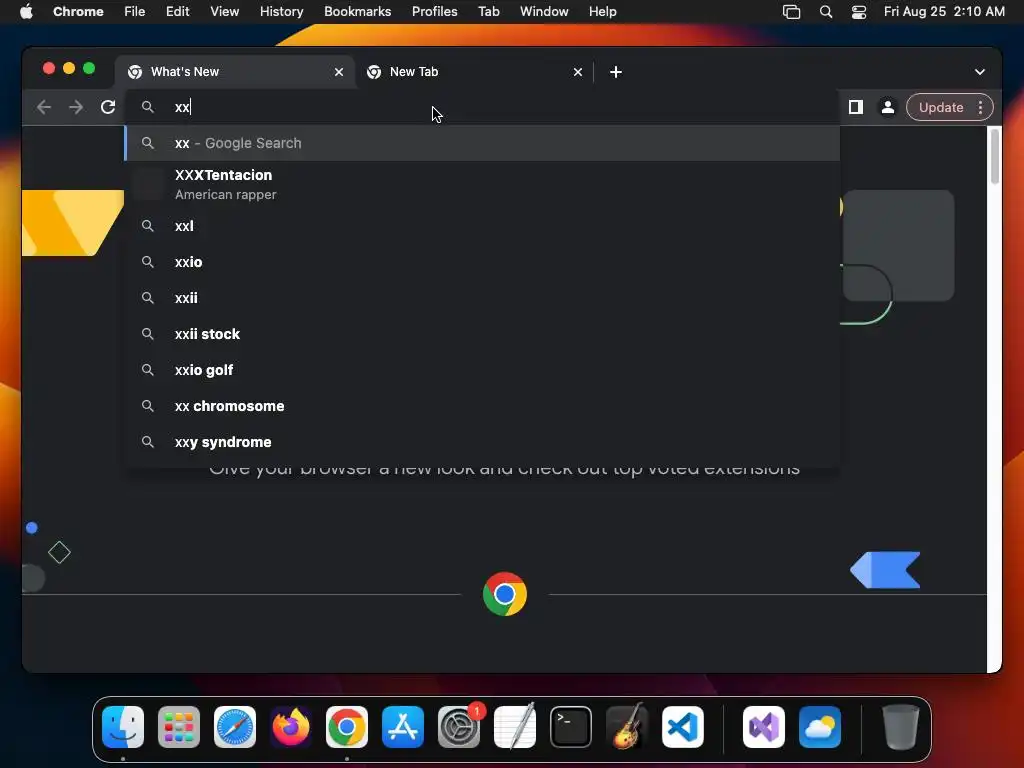Expand the tab search chevron
The width and height of the screenshot is (1024, 768).
point(980,72)
